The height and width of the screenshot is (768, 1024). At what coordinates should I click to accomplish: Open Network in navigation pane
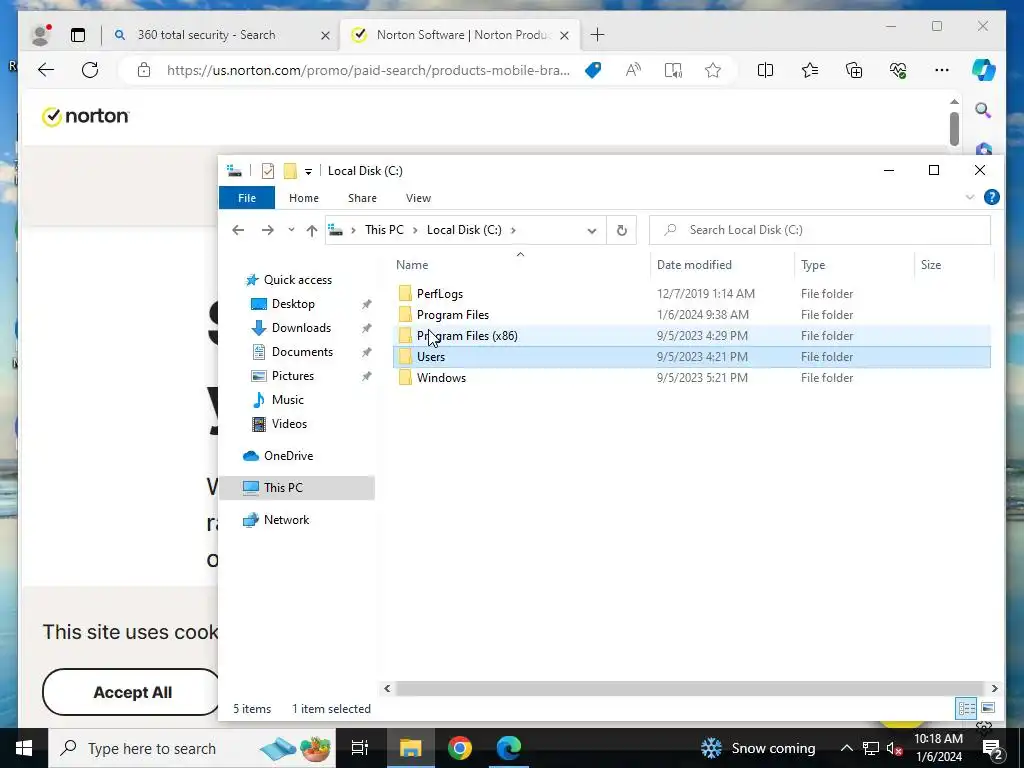coord(286,520)
